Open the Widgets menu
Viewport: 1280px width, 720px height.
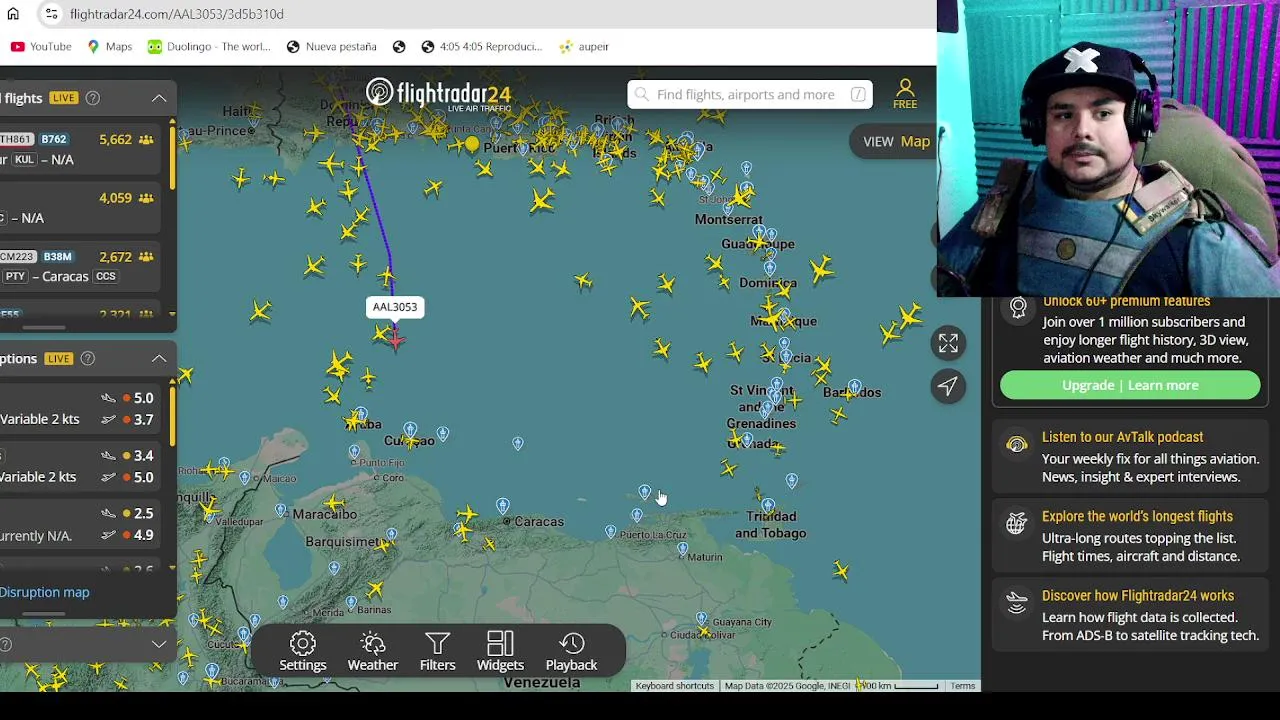point(500,652)
